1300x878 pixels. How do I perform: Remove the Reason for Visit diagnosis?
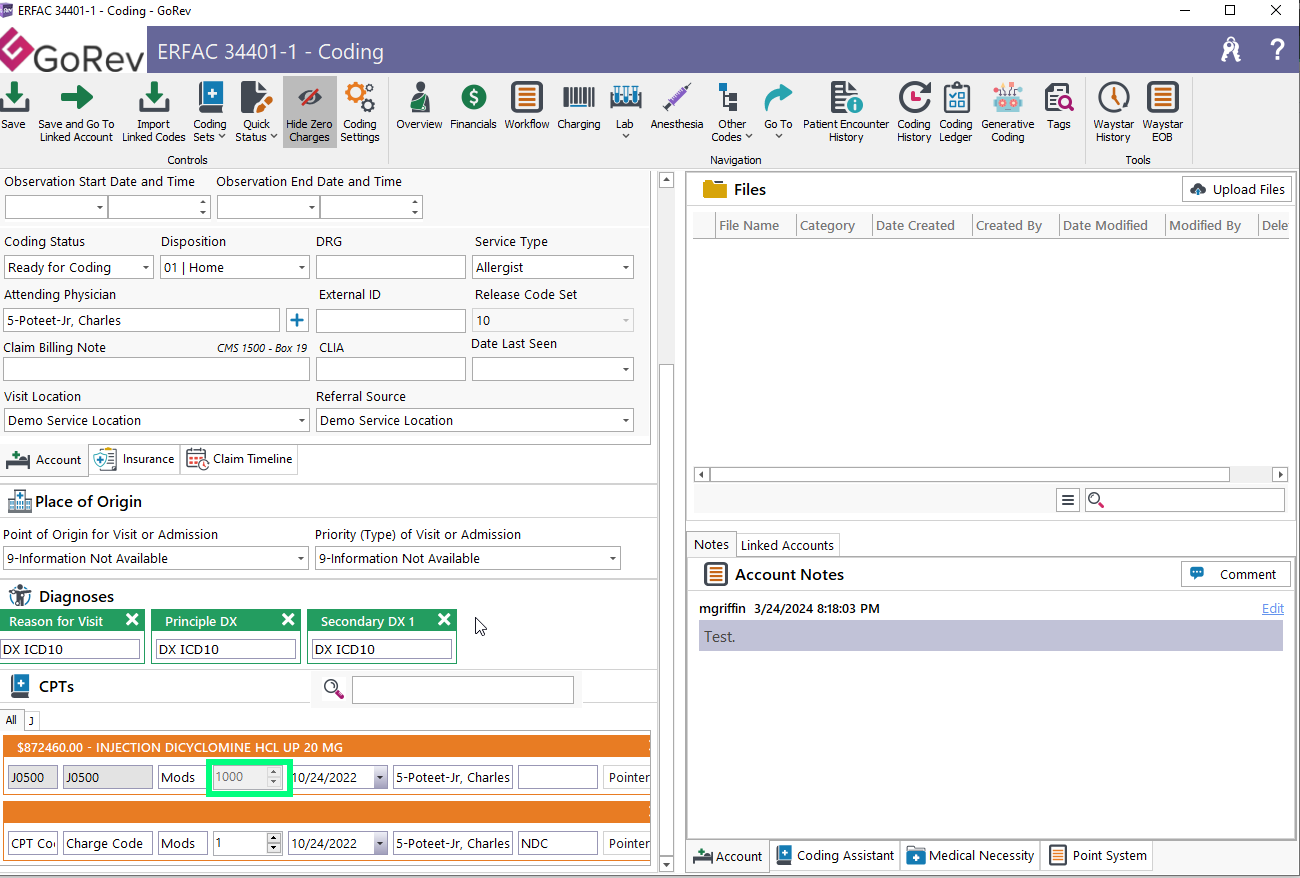click(132, 620)
